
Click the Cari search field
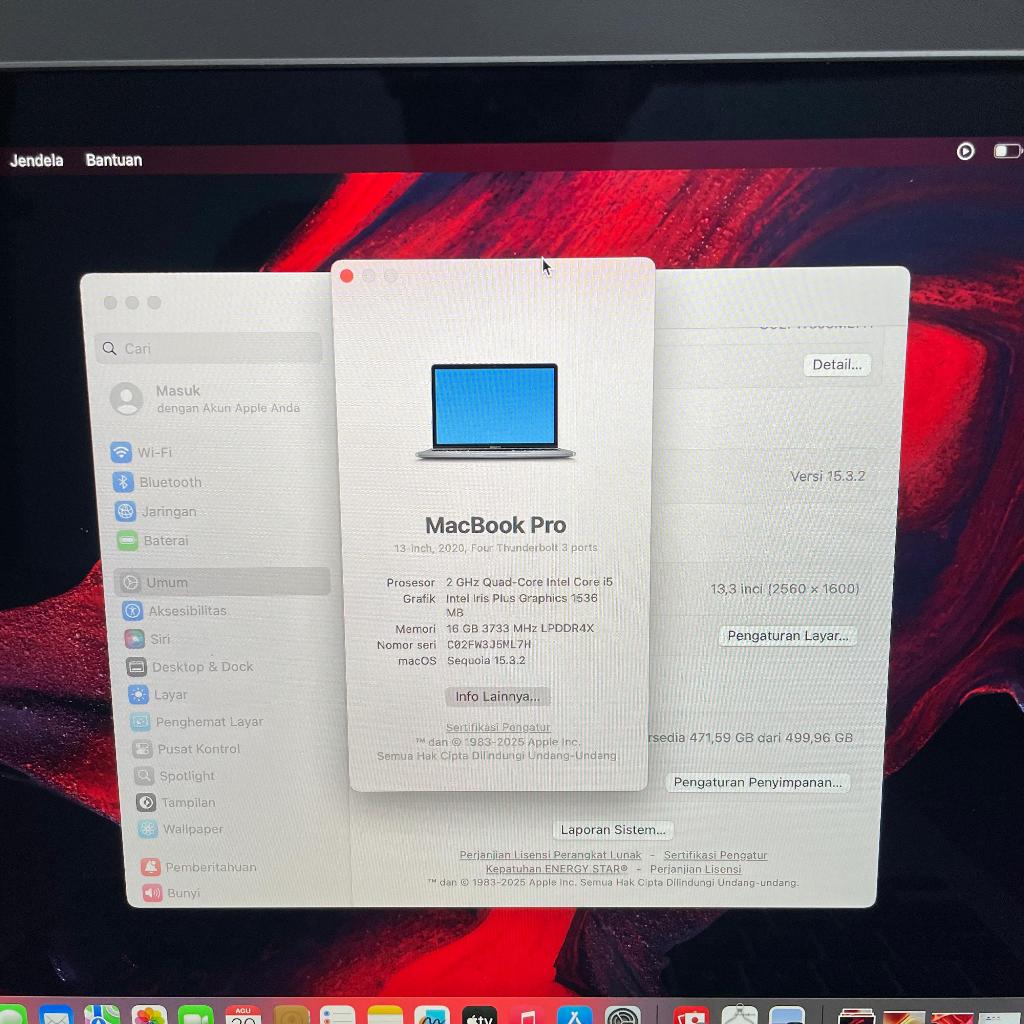tap(210, 348)
